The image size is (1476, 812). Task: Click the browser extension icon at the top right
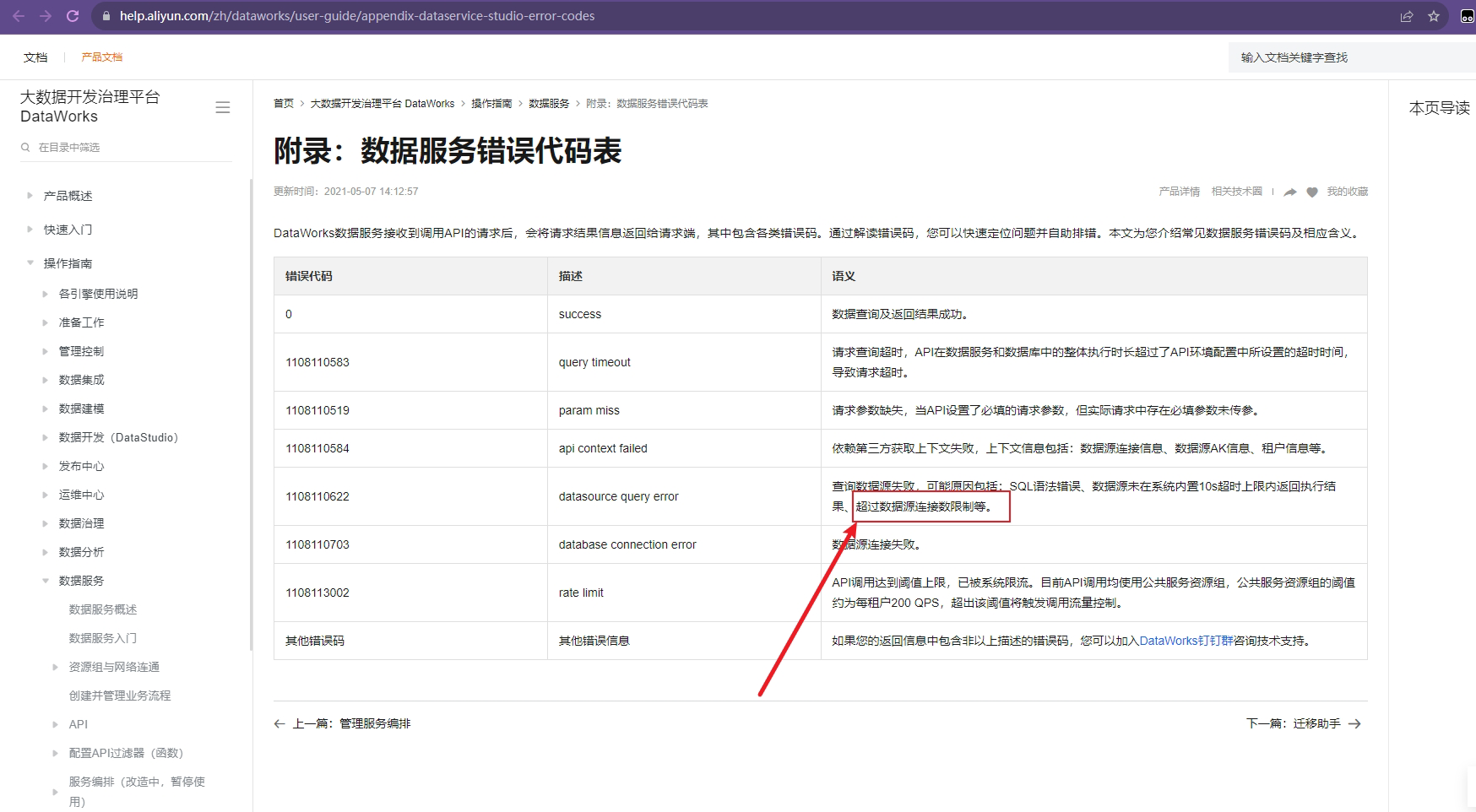pos(1468,16)
